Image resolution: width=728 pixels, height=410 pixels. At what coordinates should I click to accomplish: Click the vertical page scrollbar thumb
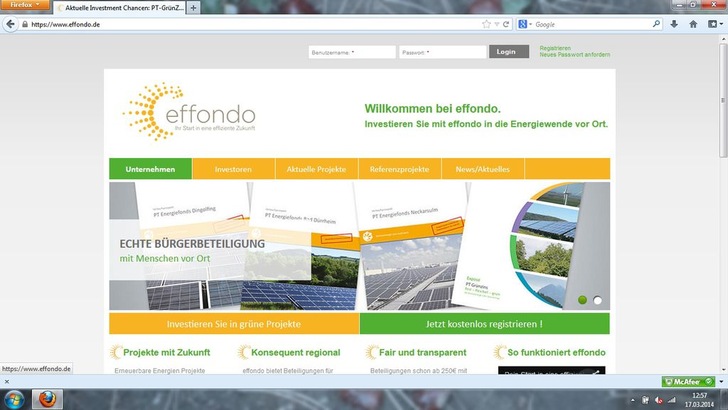pyautogui.click(x=723, y=101)
